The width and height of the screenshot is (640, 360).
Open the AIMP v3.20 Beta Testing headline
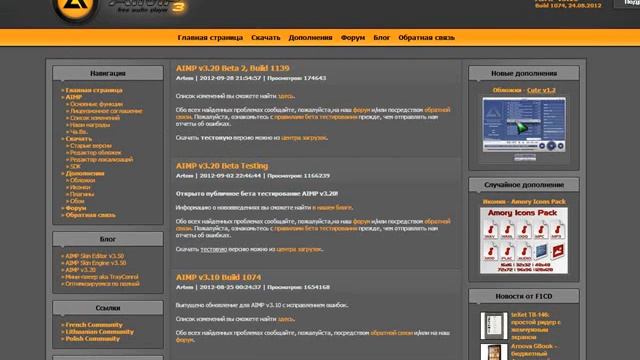click(222, 166)
